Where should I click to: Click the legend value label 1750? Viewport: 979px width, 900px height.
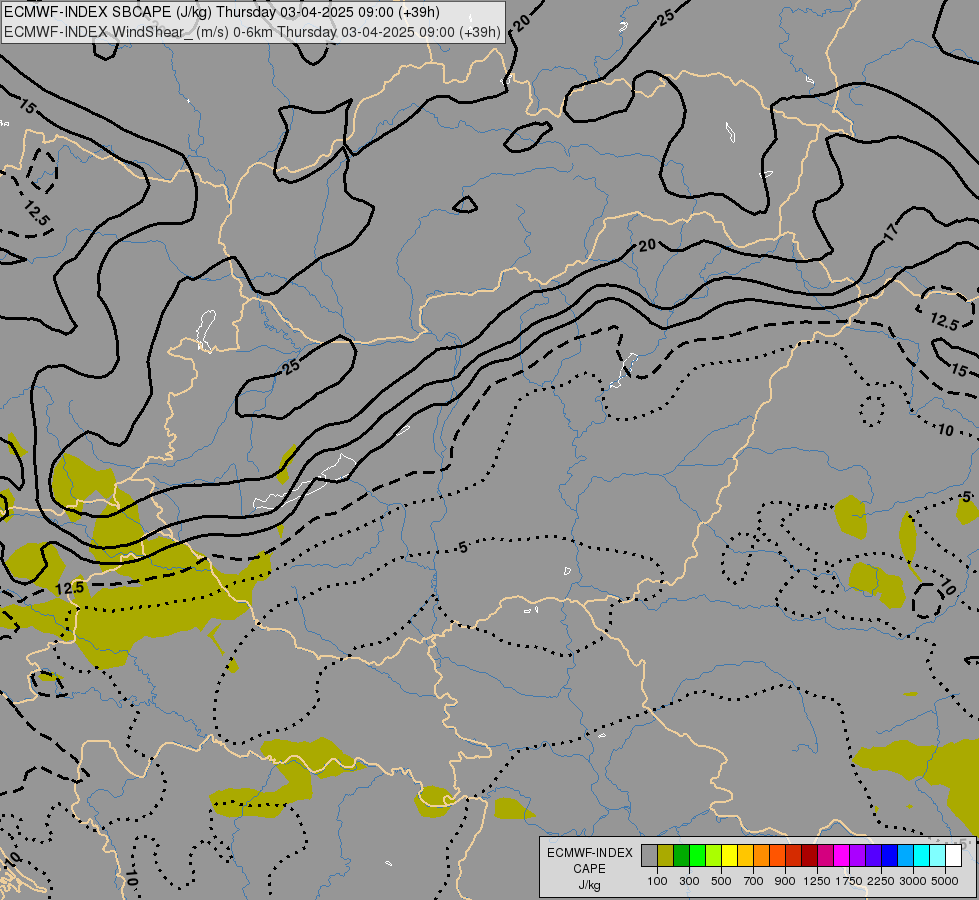pyautogui.click(x=849, y=881)
